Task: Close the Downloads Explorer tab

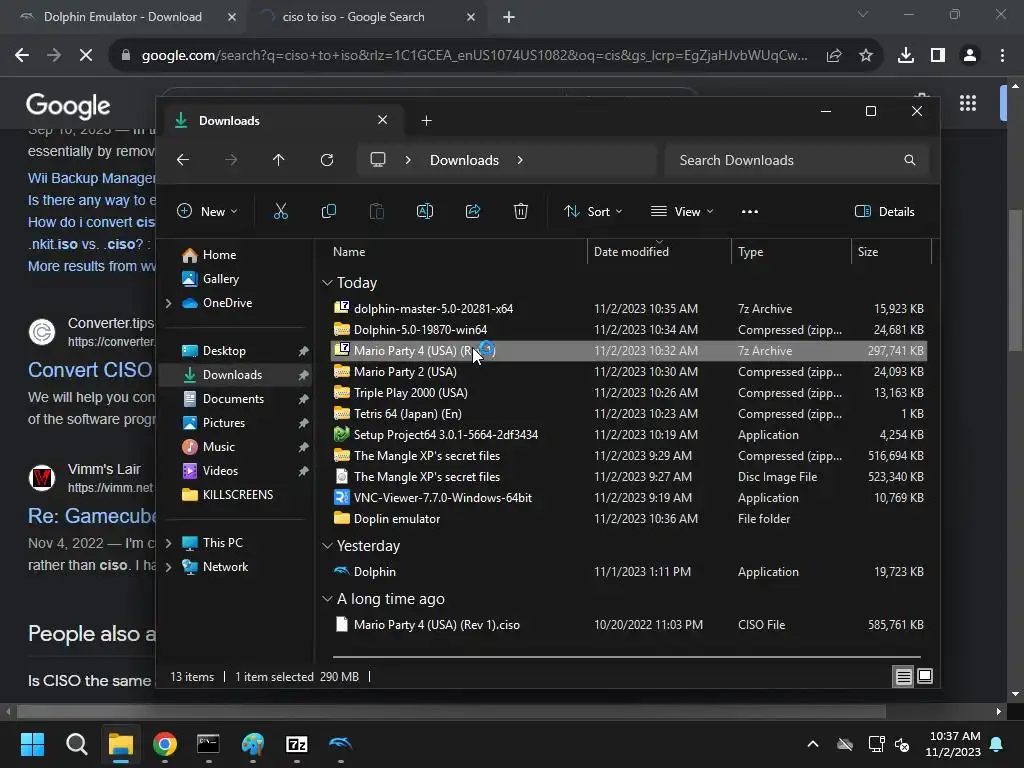Action: (x=383, y=120)
